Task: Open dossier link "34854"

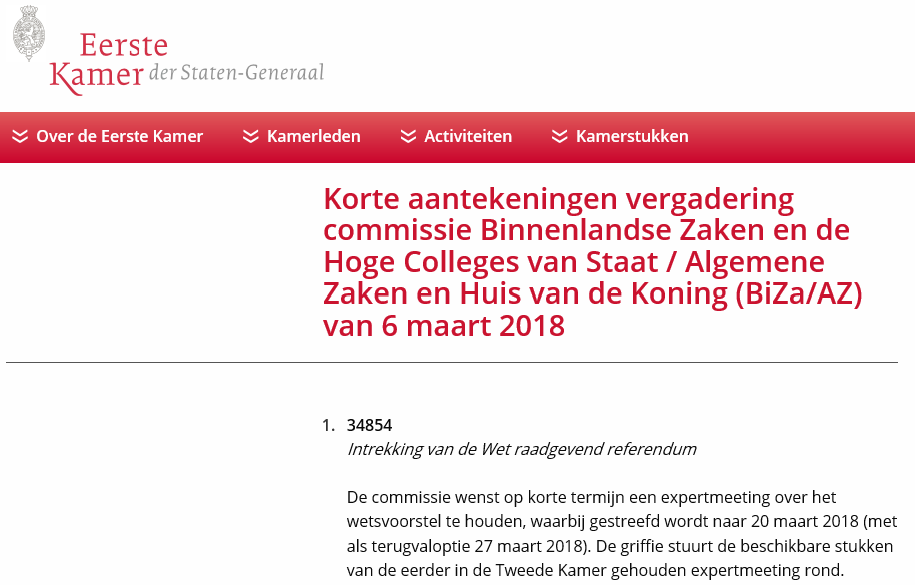Action: pyautogui.click(x=370, y=425)
